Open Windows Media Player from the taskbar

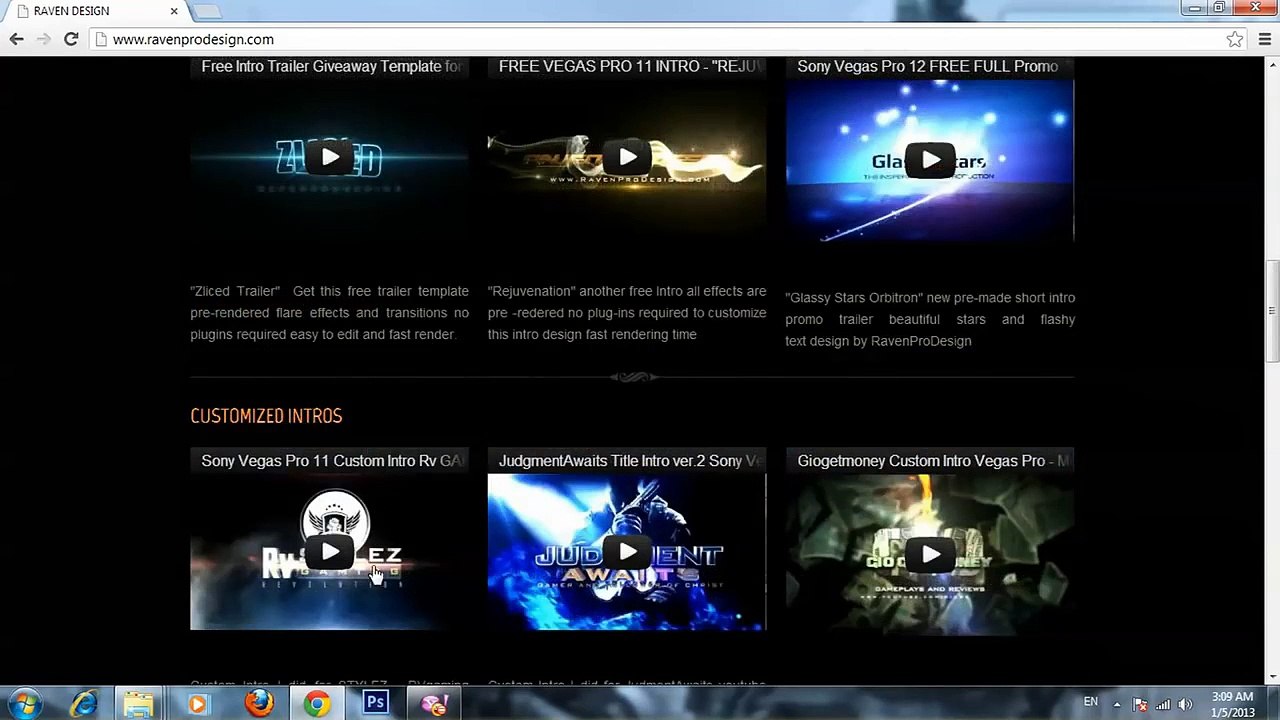(x=197, y=704)
